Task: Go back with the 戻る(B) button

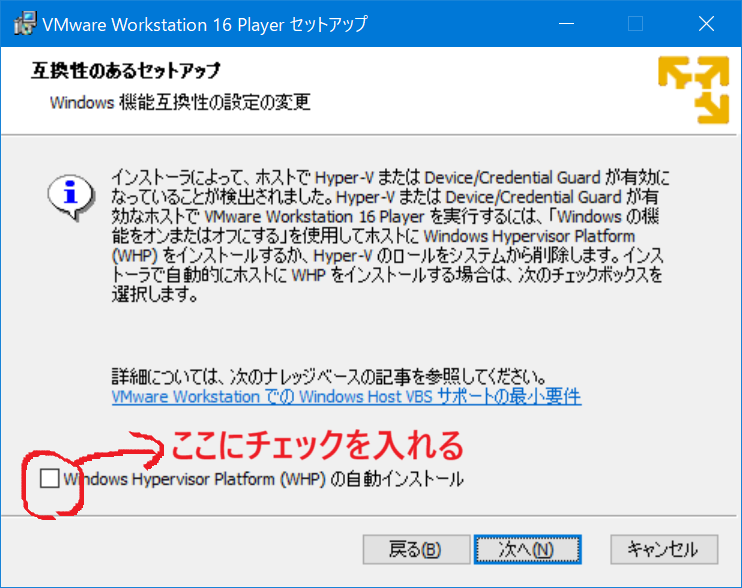Action: click(x=416, y=549)
